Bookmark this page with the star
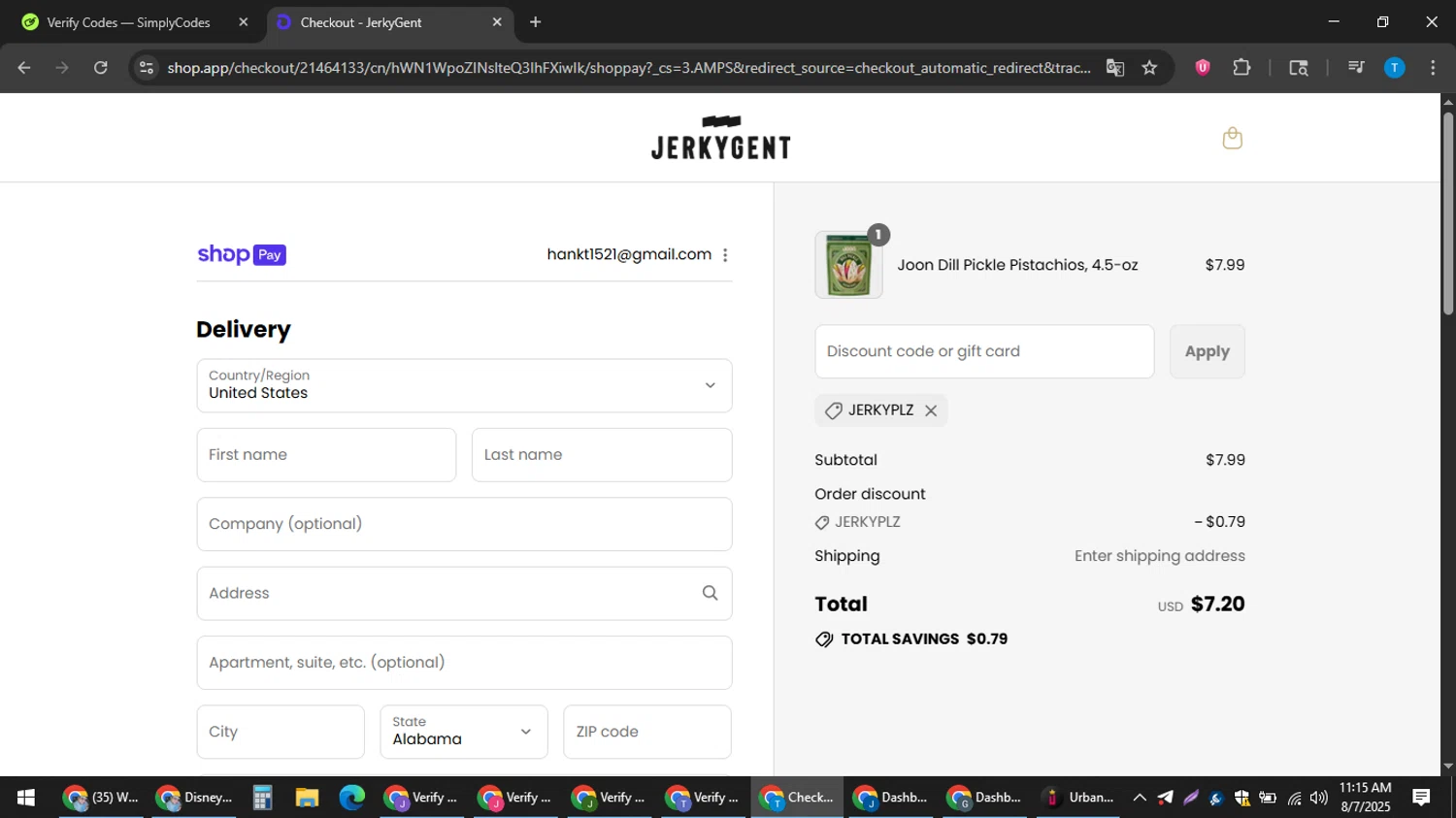 pos(1149,67)
